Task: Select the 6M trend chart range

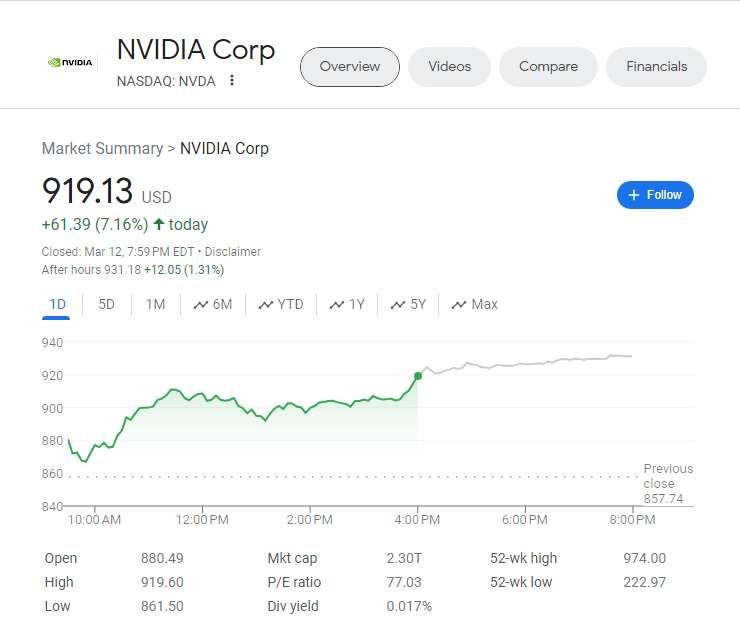Action: click(213, 304)
